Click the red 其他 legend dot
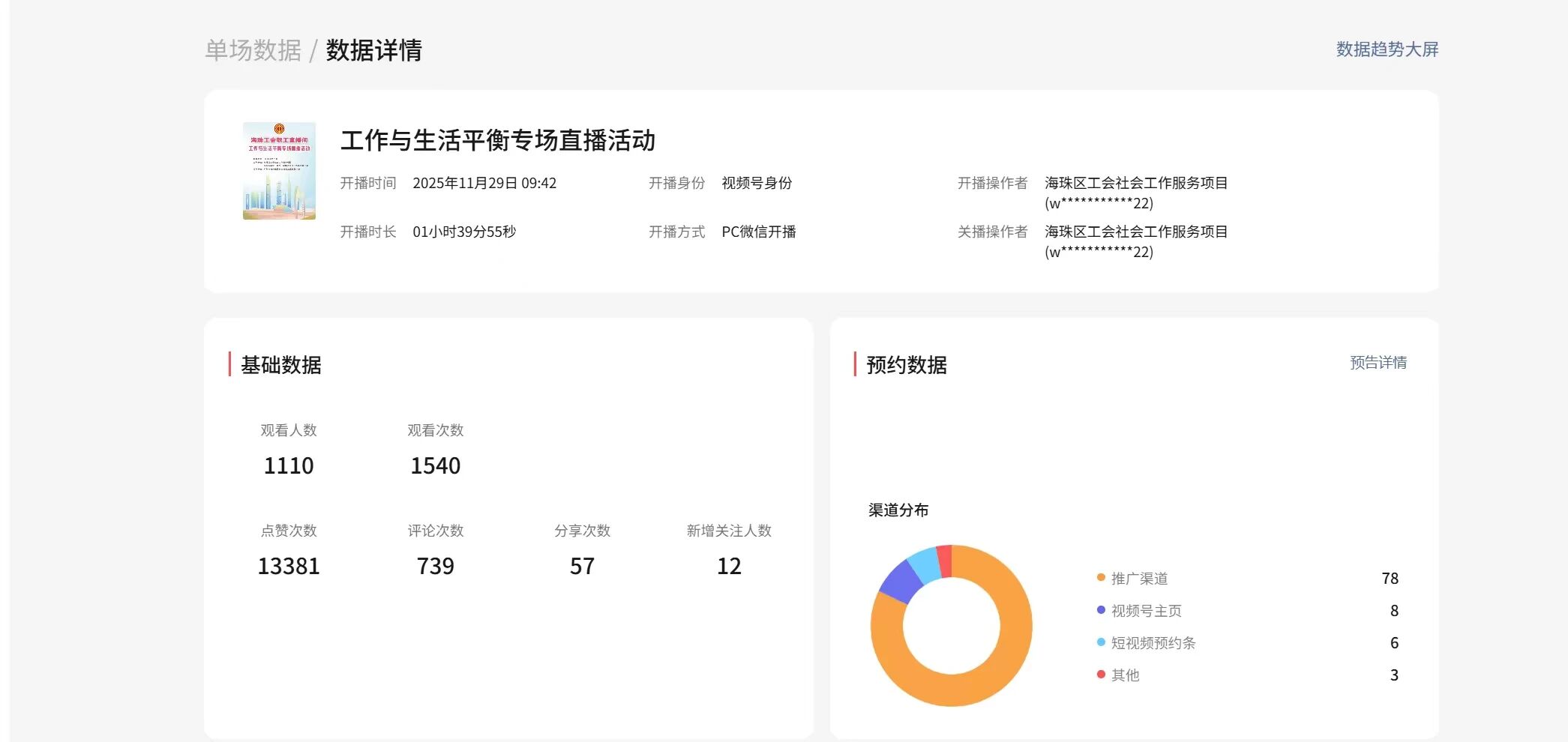This screenshot has height=742, width=1568. point(1101,675)
